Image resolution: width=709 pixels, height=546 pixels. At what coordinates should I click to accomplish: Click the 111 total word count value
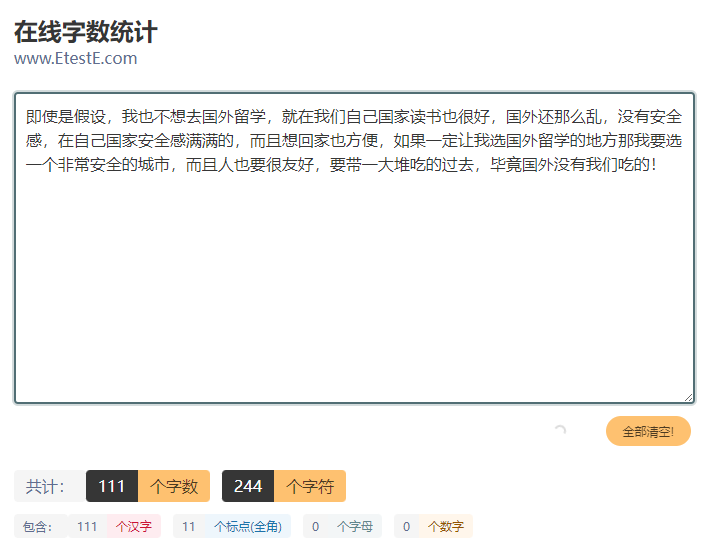112,486
